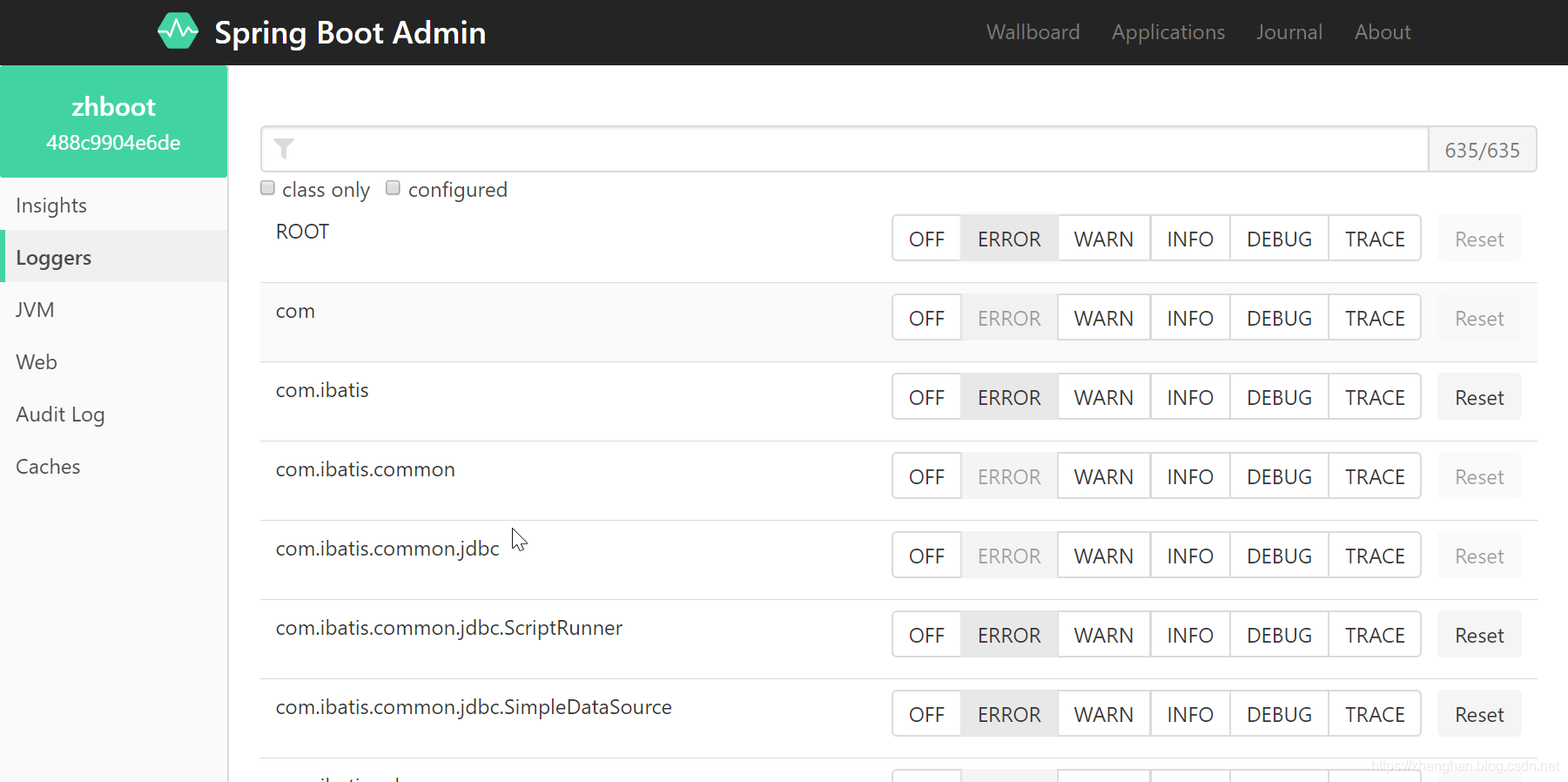The width and height of the screenshot is (1568, 782).
Task: Focus the logger filter input field
Action: click(x=845, y=149)
